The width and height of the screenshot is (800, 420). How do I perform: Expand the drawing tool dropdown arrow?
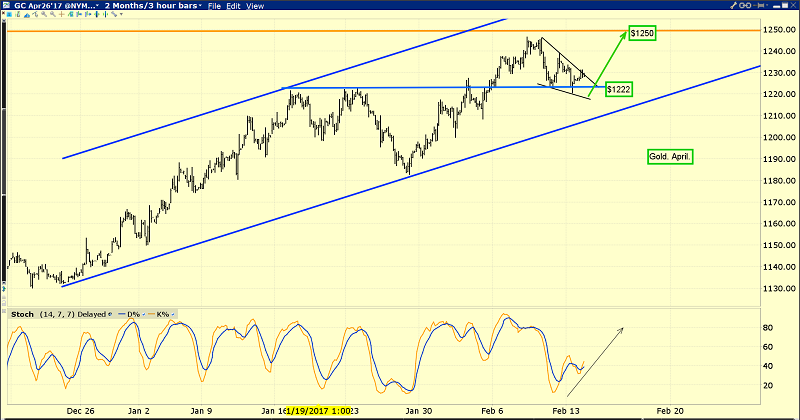tap(121, 14)
